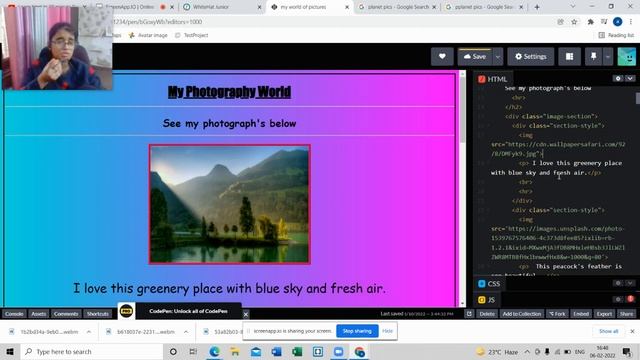Image resolution: width=640 pixels, height=360 pixels.
Task: Expand the HTML editor options chevron
Action: tap(630, 78)
